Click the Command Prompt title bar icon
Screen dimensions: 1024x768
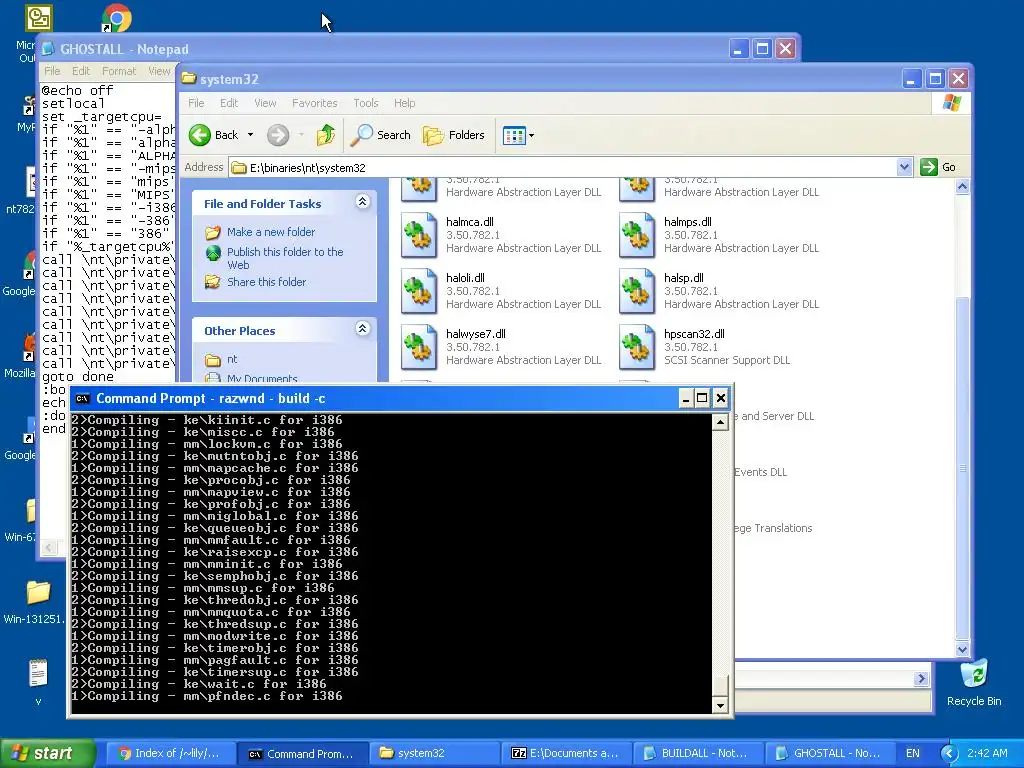[x=82, y=398]
